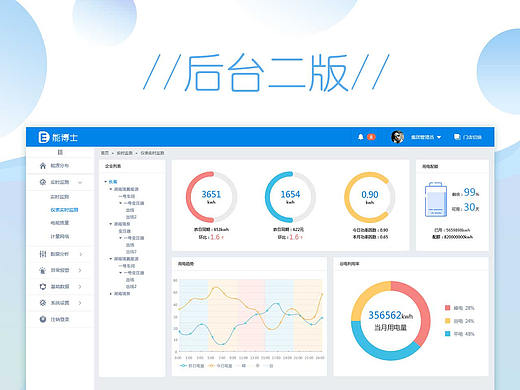Click the 356562kwh donut chart center
Screen dimensions: 520x390
click(390, 320)
